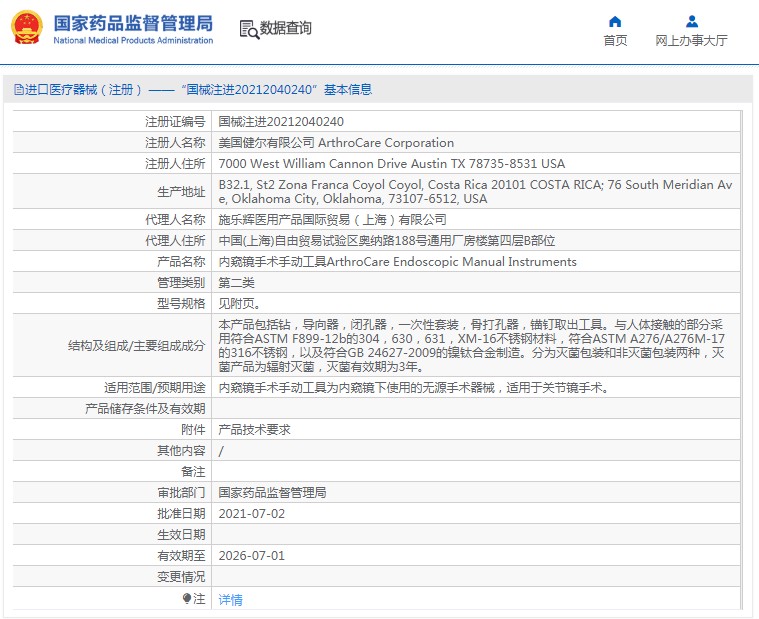Image resolution: width=759 pixels, height=619 pixels.
Task: Click production address starting with B32.1
Action: (475, 192)
